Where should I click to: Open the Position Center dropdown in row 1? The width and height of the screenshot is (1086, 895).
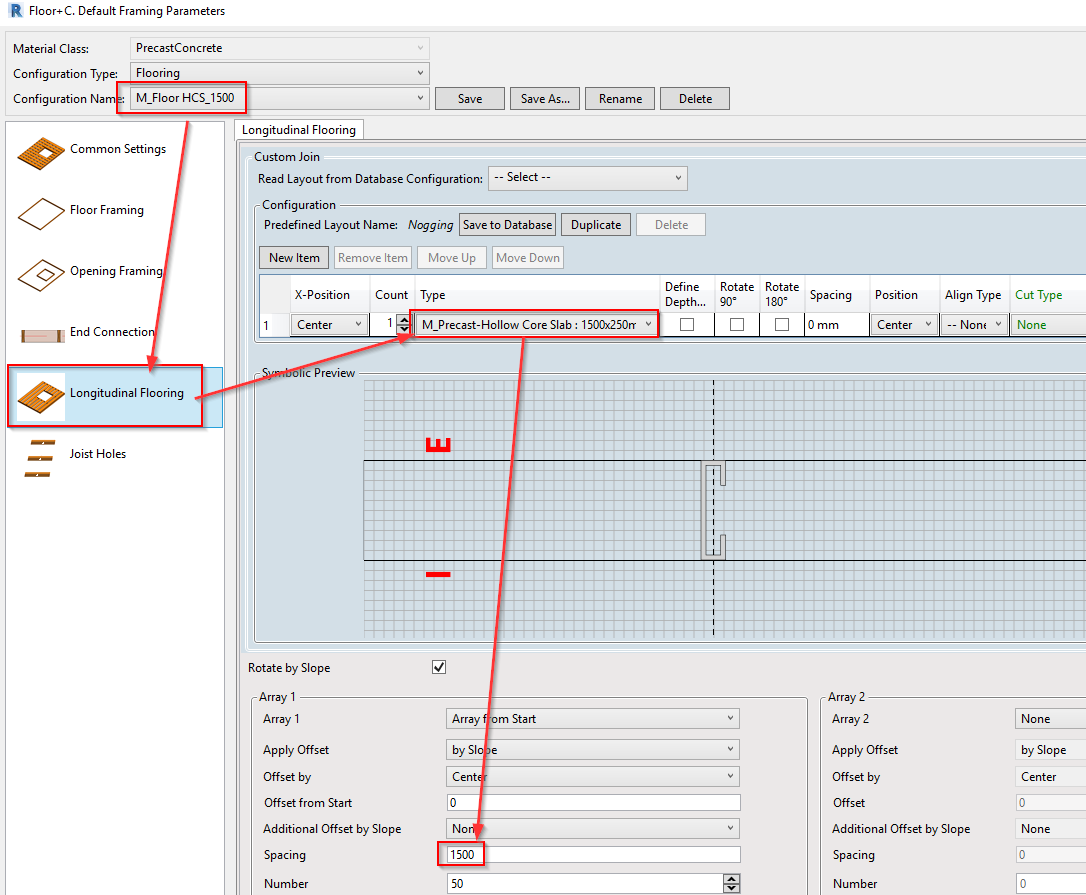coord(905,324)
